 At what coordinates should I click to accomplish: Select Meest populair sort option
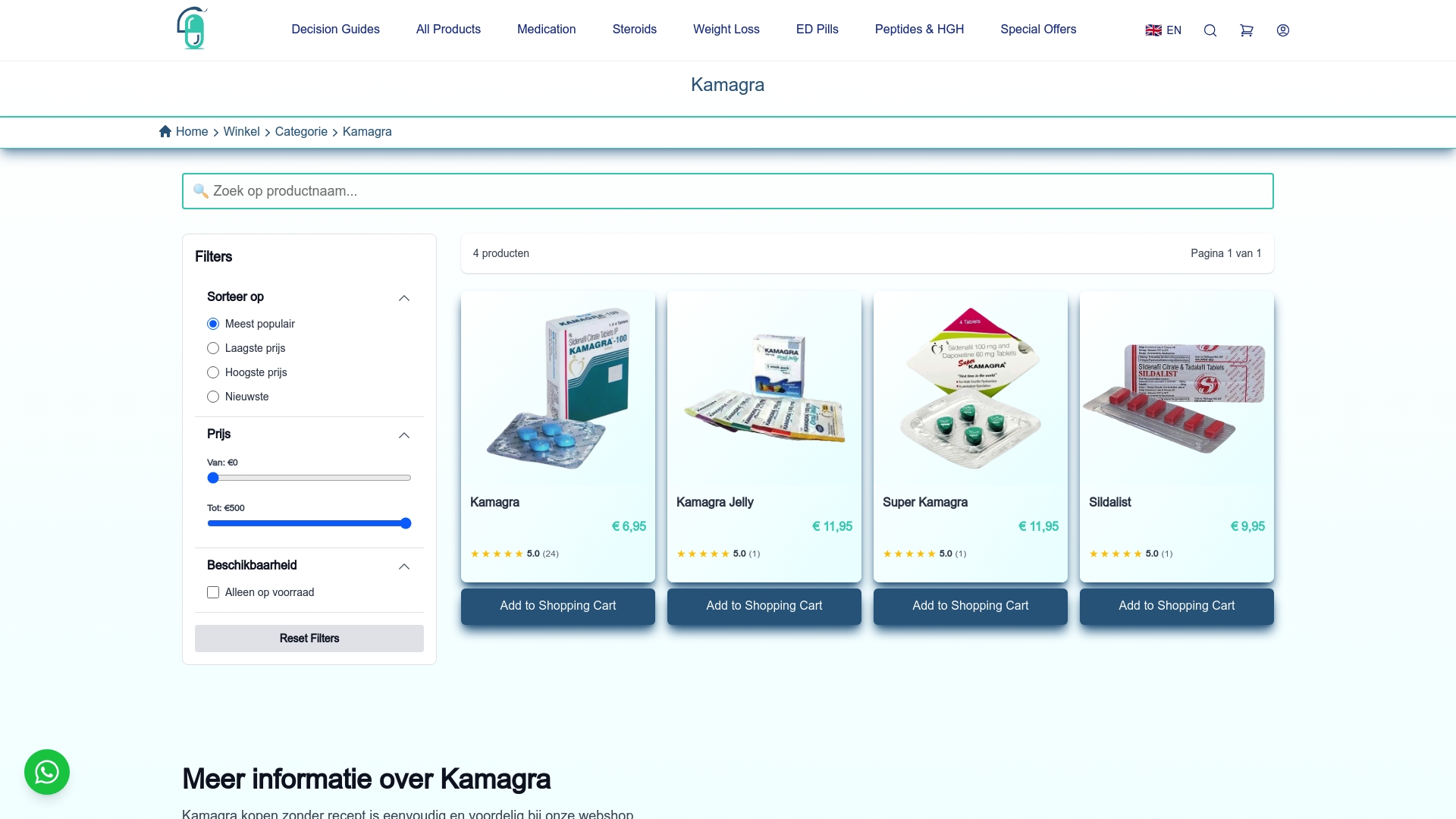(x=213, y=324)
